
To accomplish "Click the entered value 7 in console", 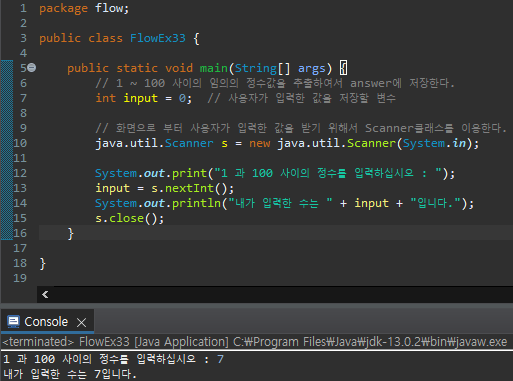I will click(220, 359).
